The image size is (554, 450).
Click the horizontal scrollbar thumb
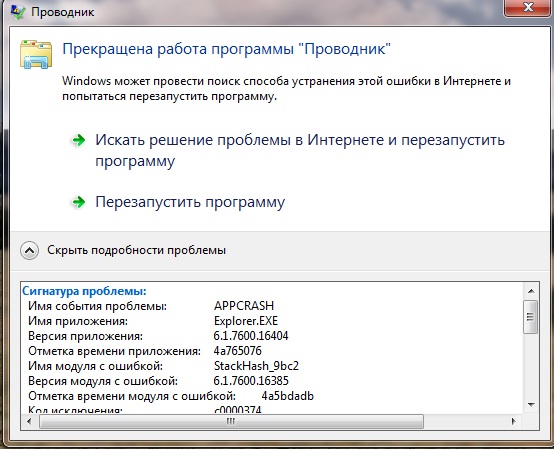pos(231,421)
